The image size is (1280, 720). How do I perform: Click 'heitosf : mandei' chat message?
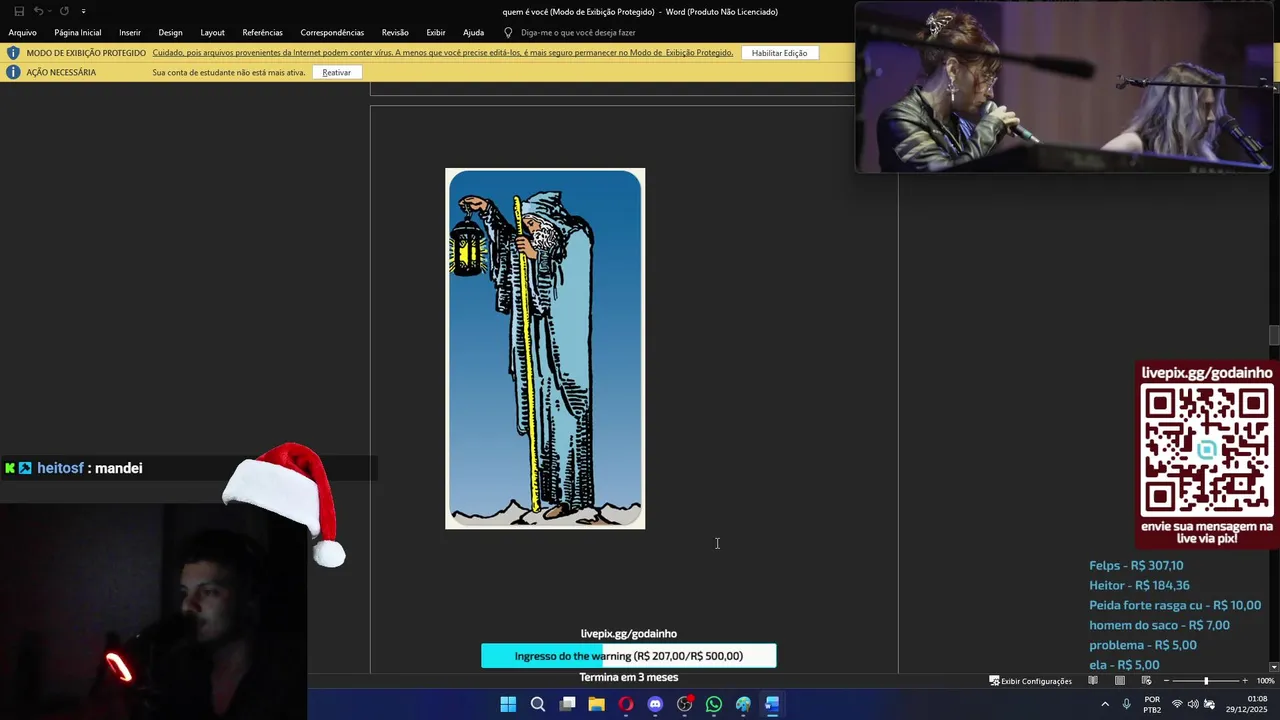click(x=90, y=468)
